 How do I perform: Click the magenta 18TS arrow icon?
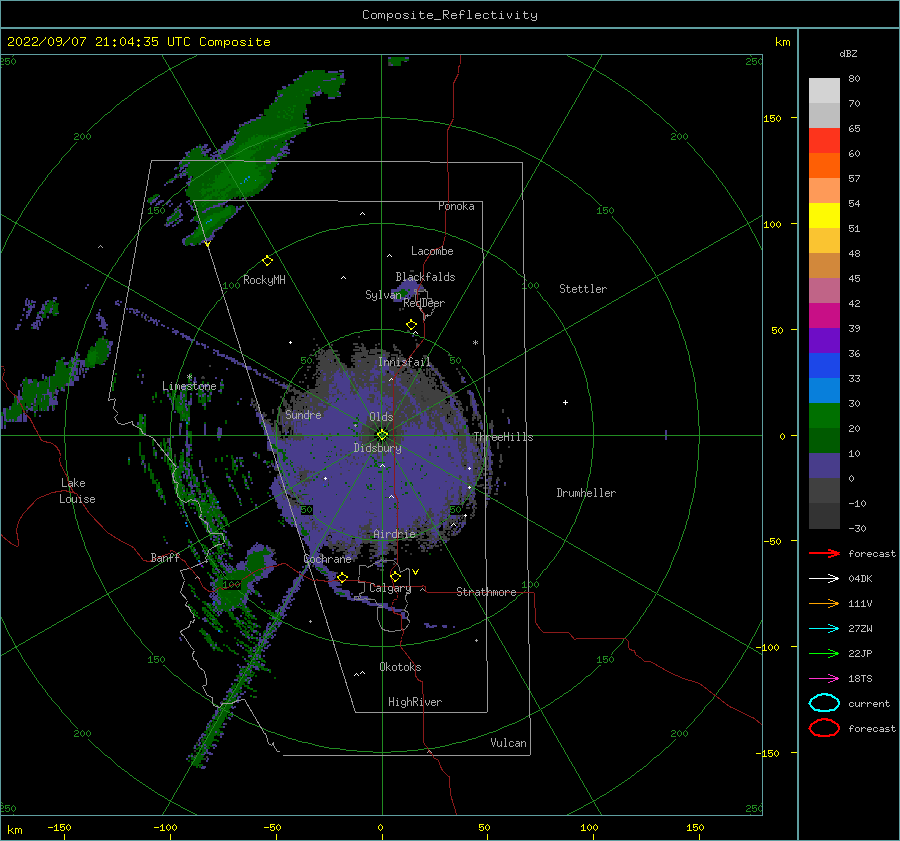[824, 679]
